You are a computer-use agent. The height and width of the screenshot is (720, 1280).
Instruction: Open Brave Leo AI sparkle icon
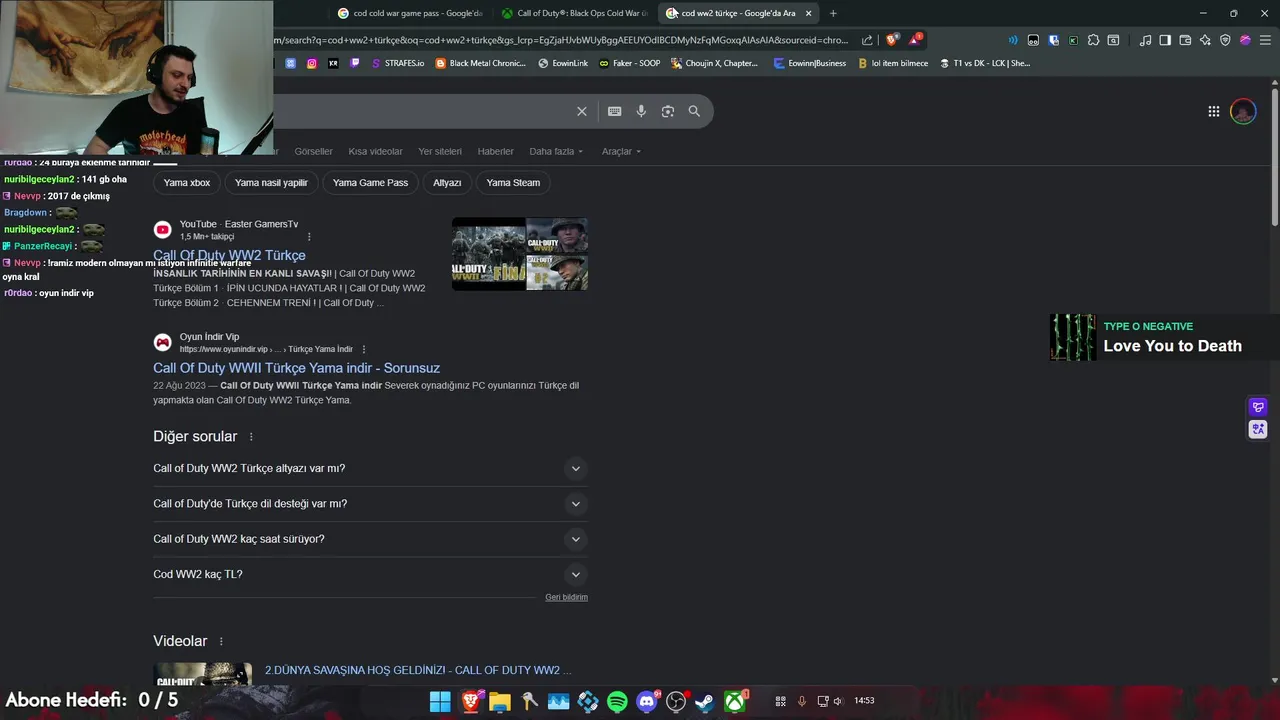coord(1205,40)
